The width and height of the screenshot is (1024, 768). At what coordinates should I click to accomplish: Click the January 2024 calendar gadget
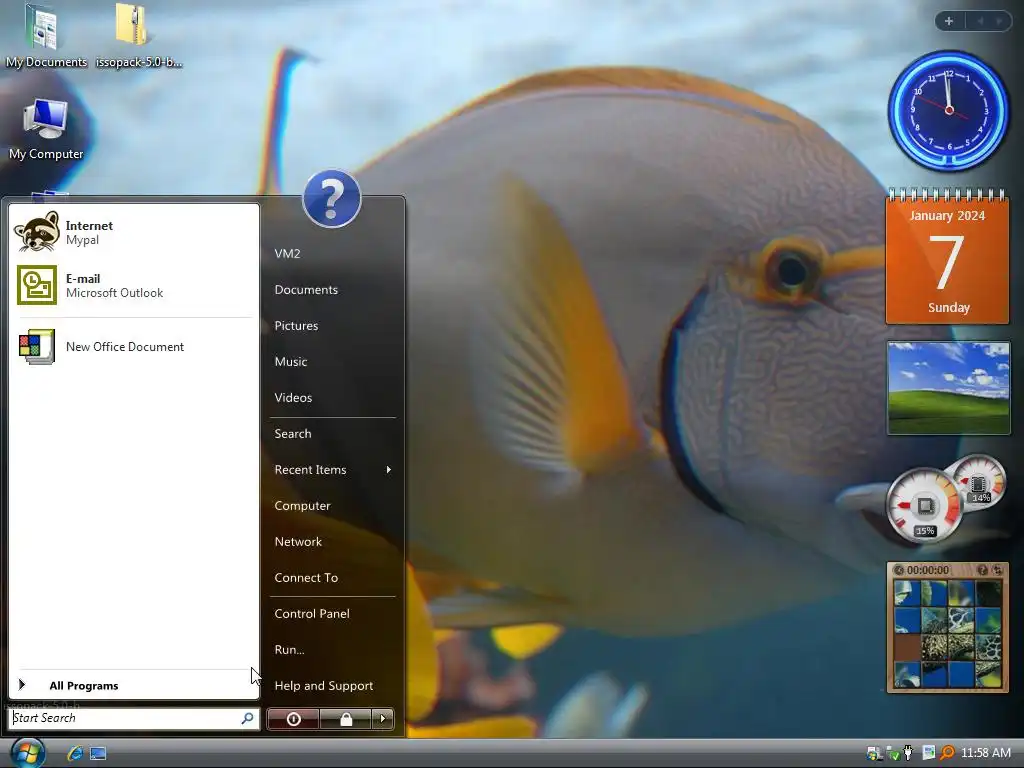pos(948,256)
